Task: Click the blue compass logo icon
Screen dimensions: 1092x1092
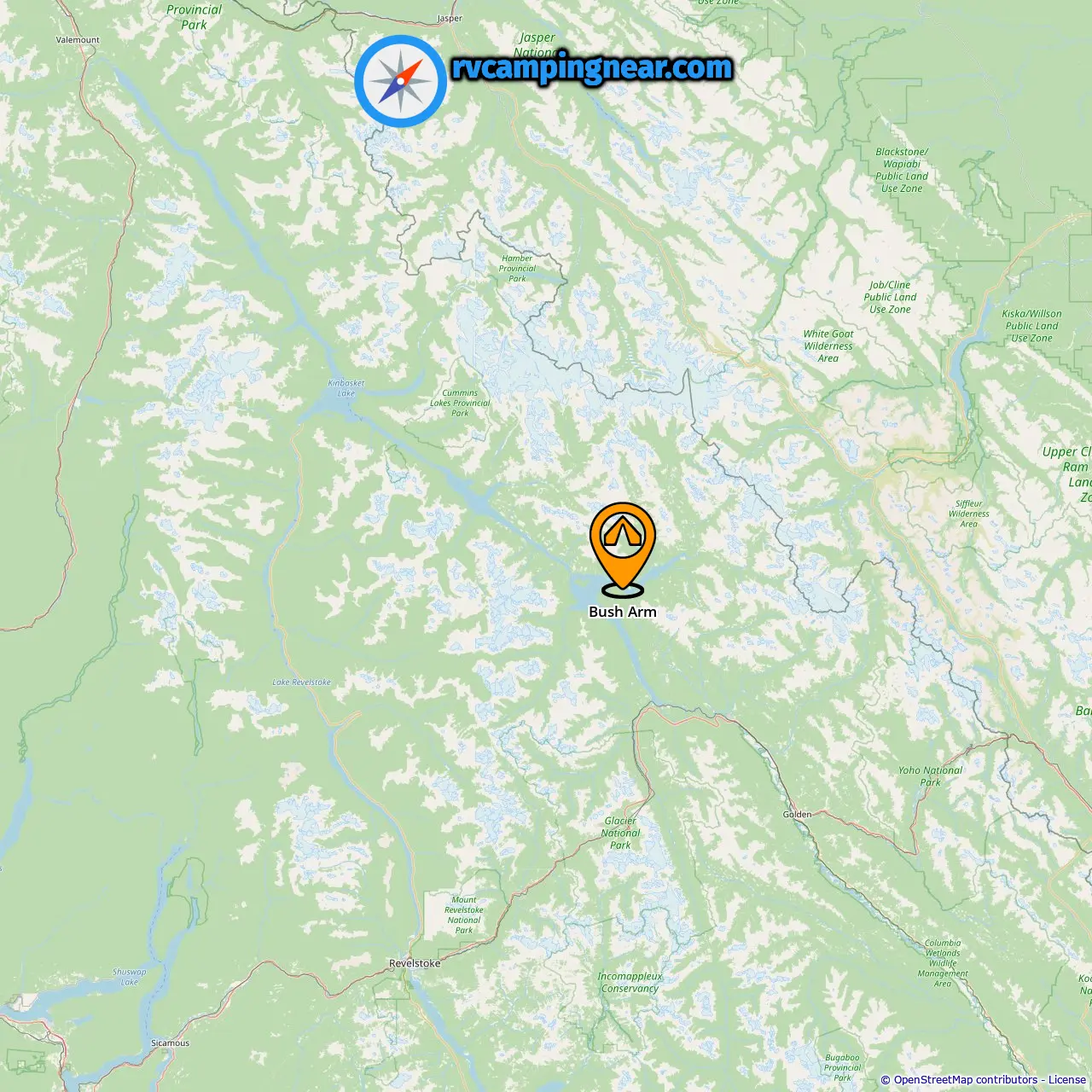Action: 400,81
